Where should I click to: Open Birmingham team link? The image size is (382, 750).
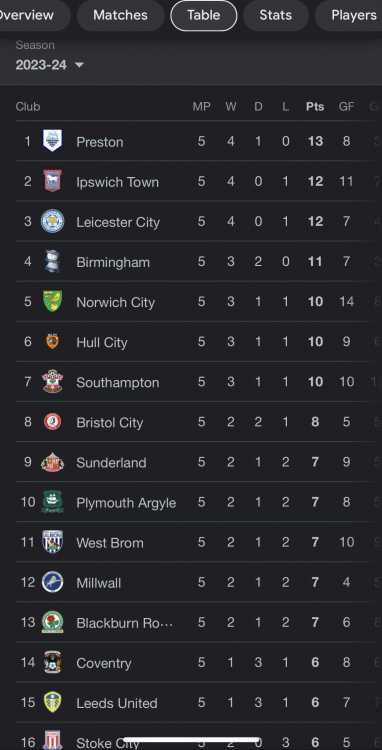pyautogui.click(x=113, y=262)
